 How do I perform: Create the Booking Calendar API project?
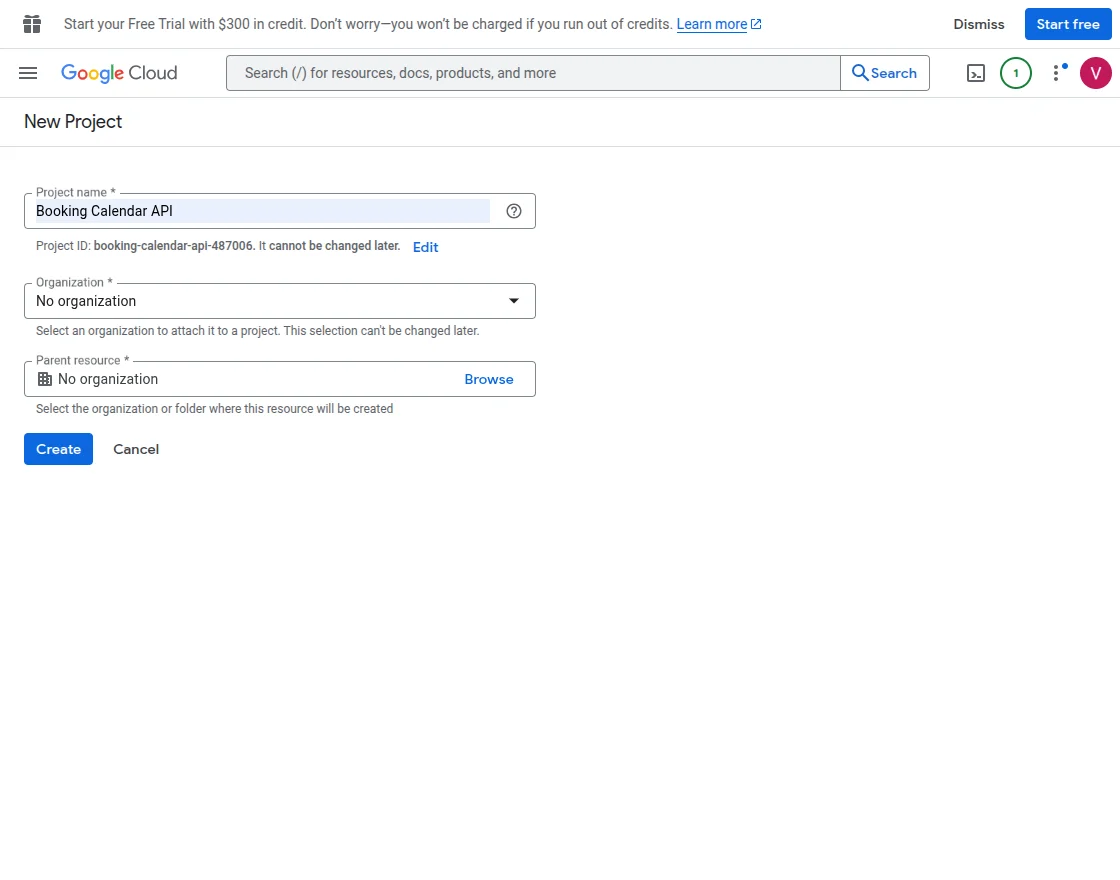(x=57, y=448)
